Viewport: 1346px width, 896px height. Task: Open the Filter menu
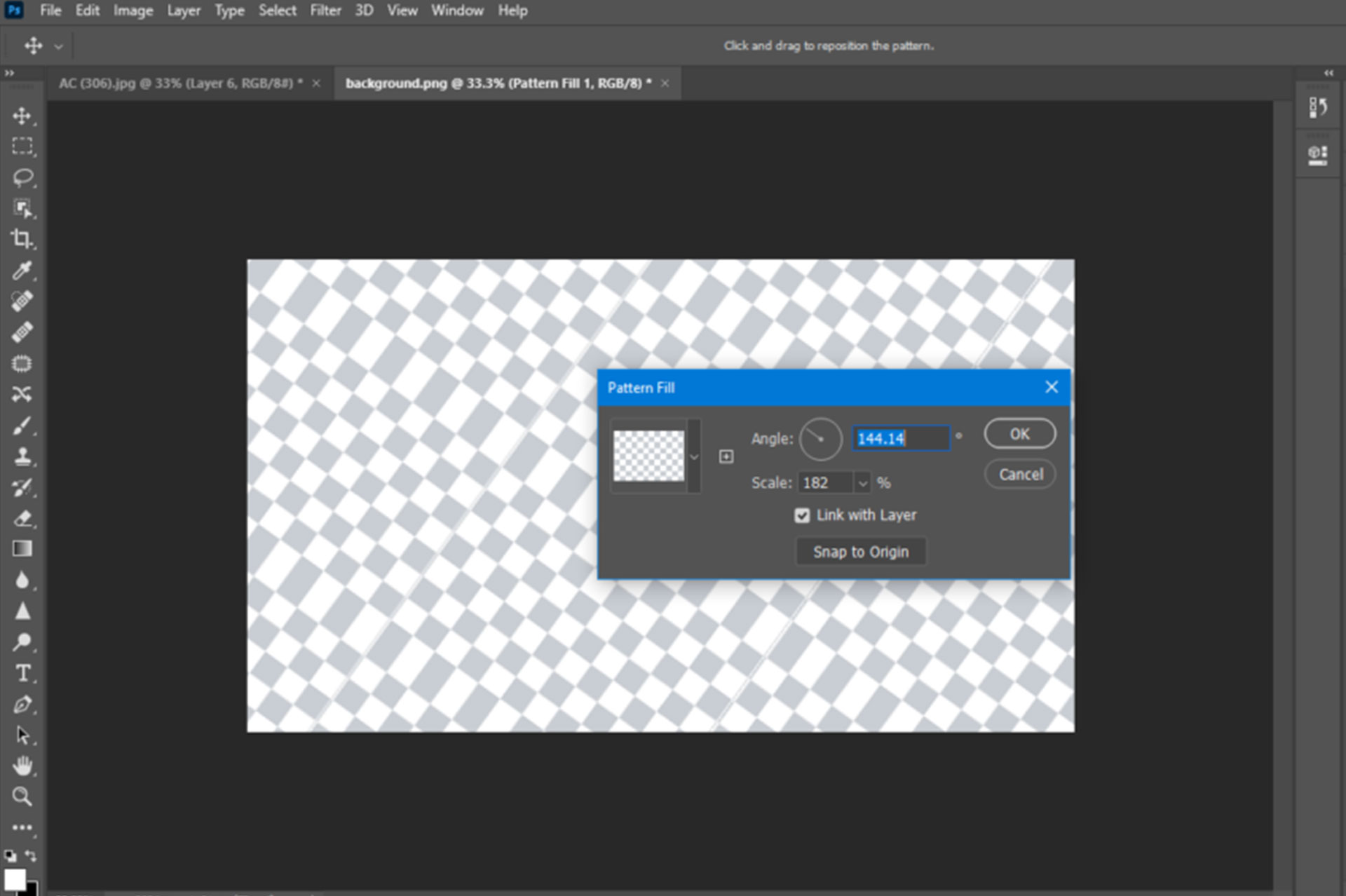coord(325,11)
